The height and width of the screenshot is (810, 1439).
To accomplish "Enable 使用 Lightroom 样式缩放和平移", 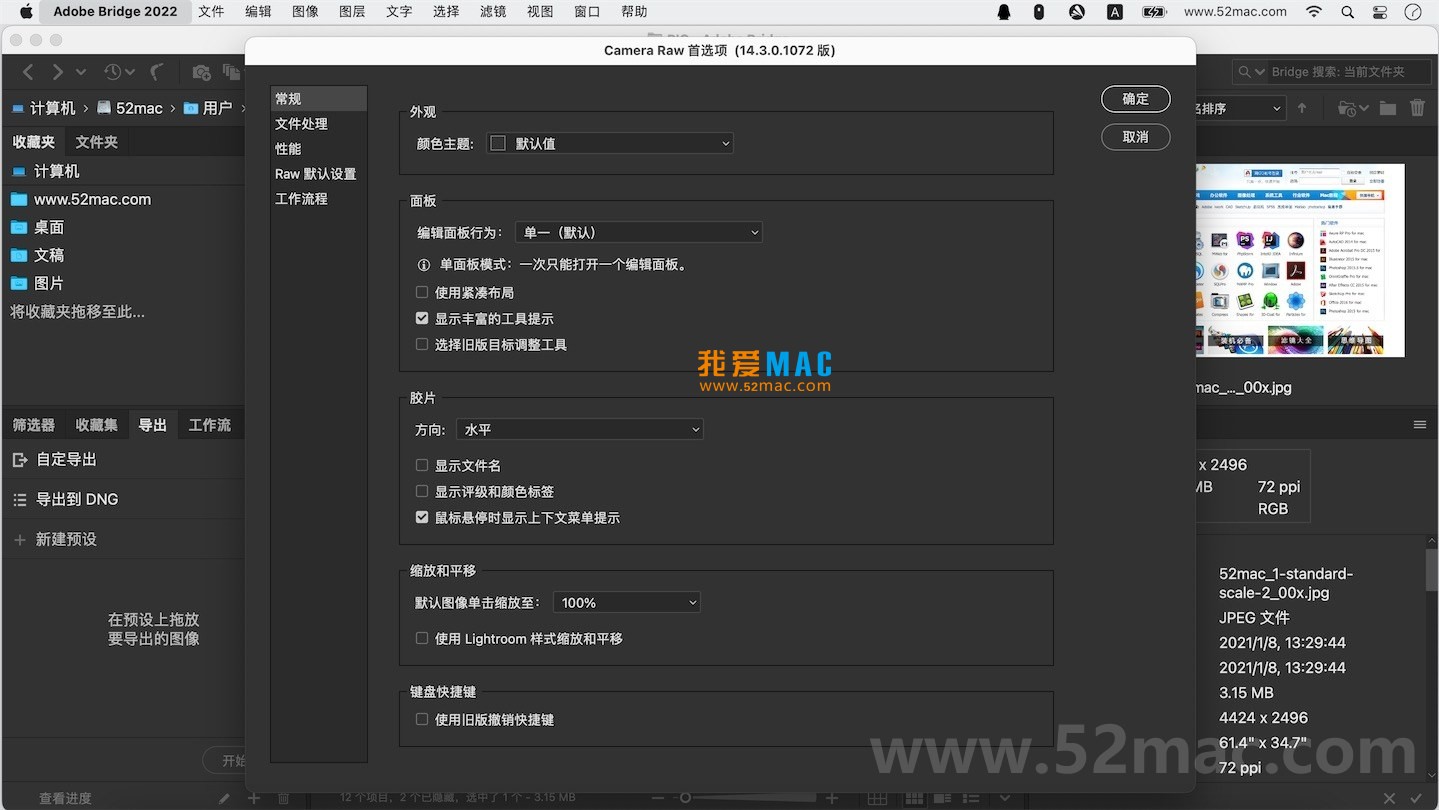I will coord(422,638).
